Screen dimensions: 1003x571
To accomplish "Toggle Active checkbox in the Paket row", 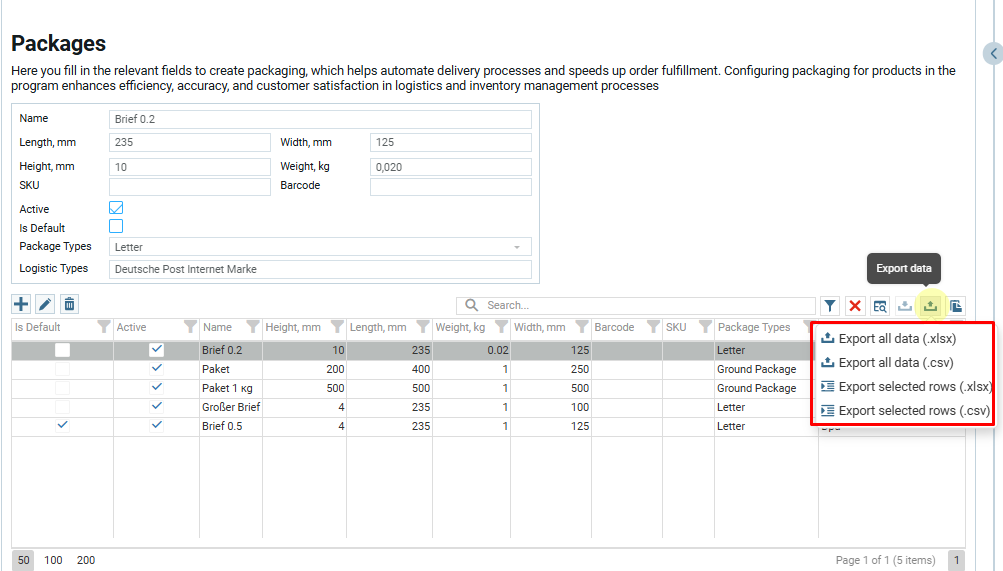I will click(156, 369).
